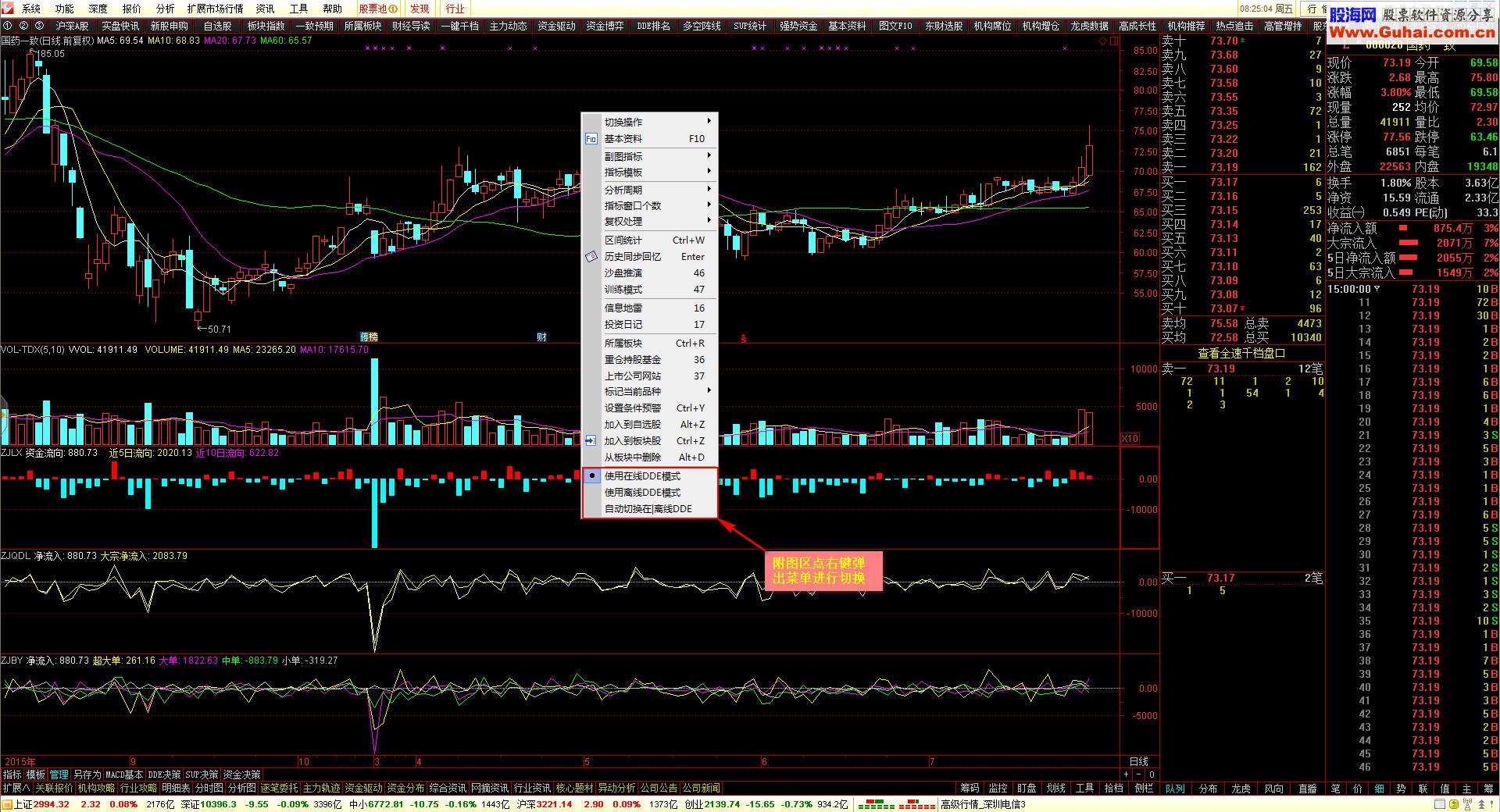The height and width of the screenshot is (812, 1500).
Task: Choose 加入到自选股 from context menu
Action: (650, 425)
